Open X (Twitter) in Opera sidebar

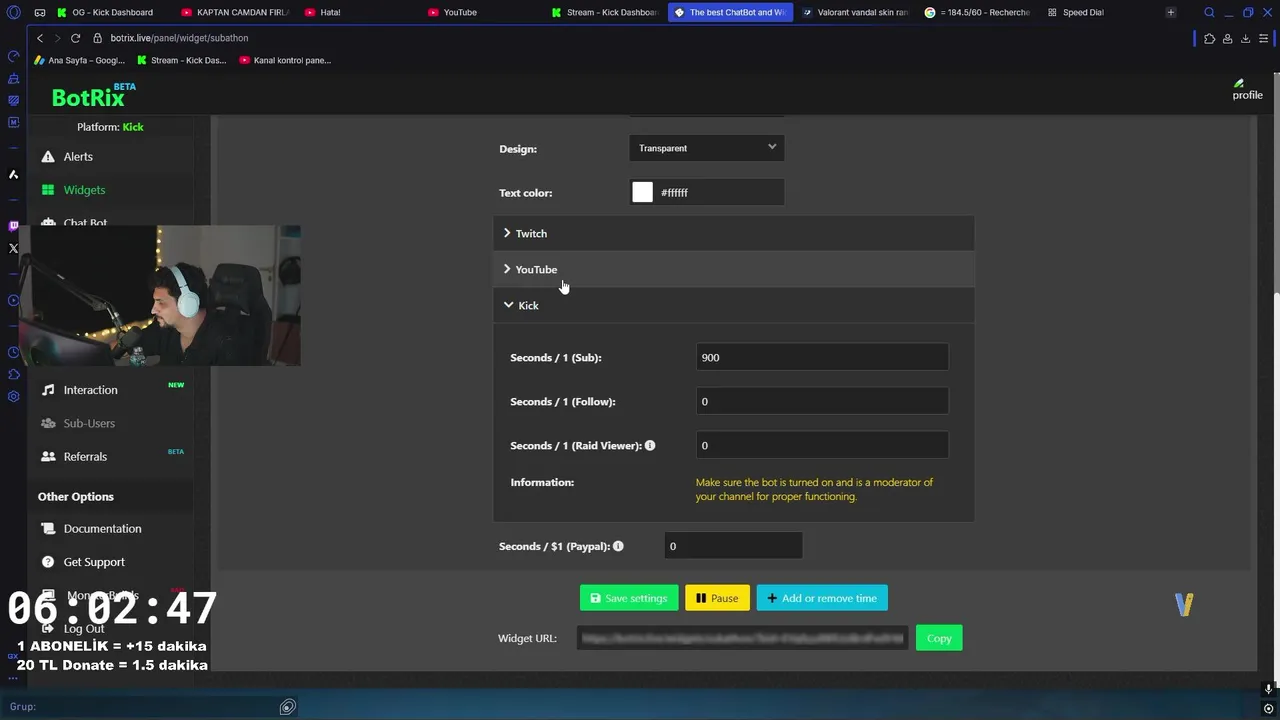pos(14,248)
